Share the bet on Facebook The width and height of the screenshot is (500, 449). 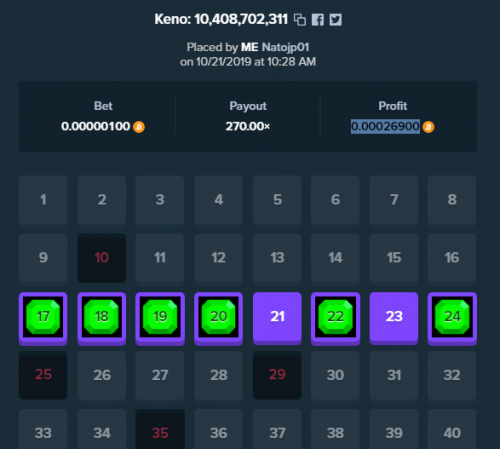click(318, 20)
